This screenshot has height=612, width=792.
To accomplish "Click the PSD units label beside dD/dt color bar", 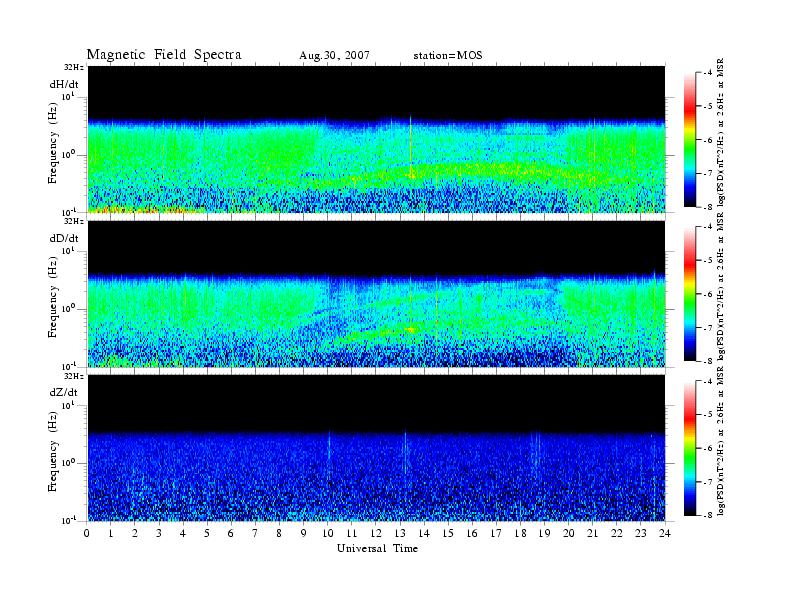I will click(x=721, y=286).
